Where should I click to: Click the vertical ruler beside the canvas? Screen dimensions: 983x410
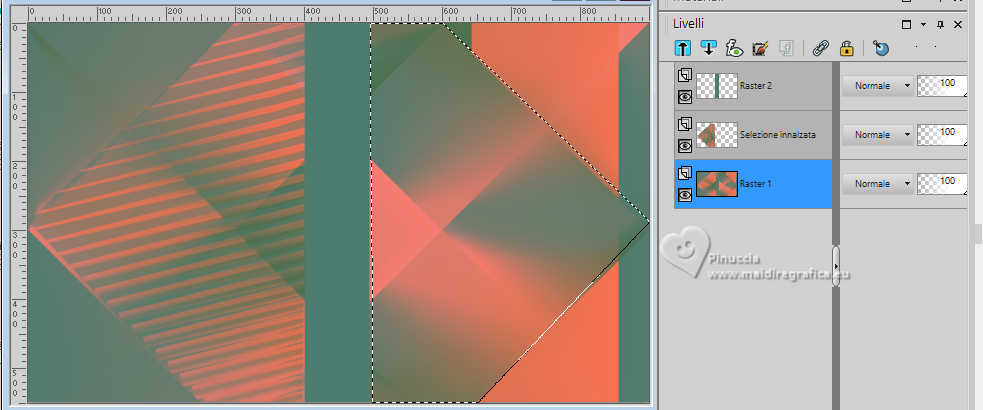[19, 213]
